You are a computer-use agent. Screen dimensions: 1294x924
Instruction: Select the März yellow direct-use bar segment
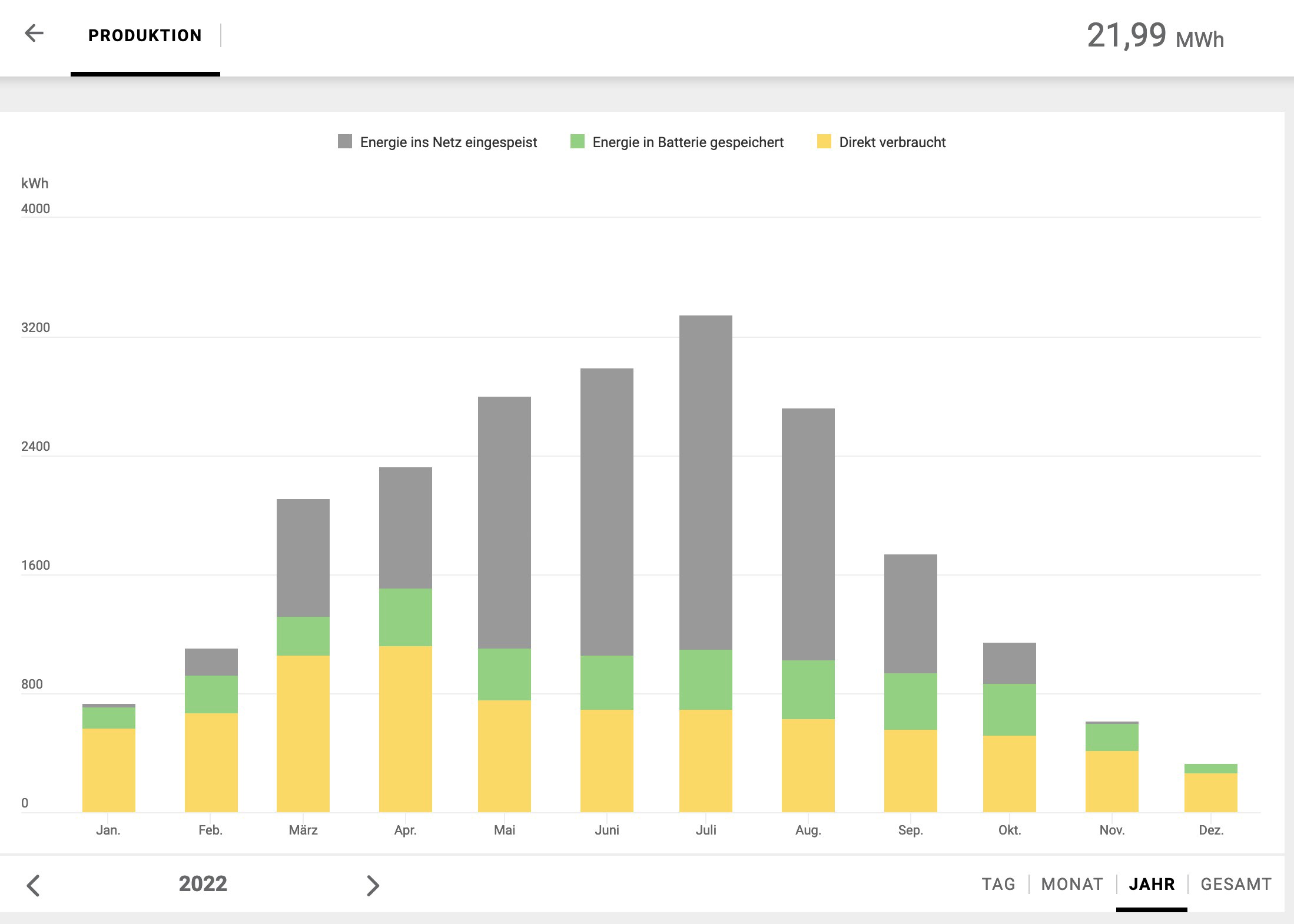[303, 734]
